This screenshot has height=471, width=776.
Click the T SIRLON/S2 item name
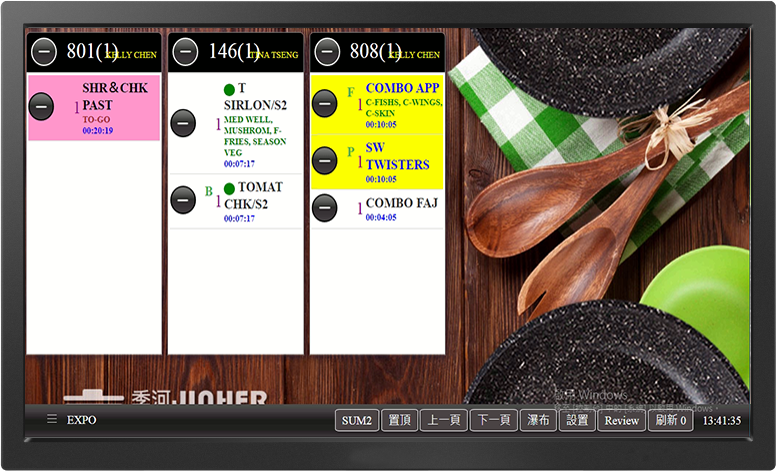coord(255,96)
